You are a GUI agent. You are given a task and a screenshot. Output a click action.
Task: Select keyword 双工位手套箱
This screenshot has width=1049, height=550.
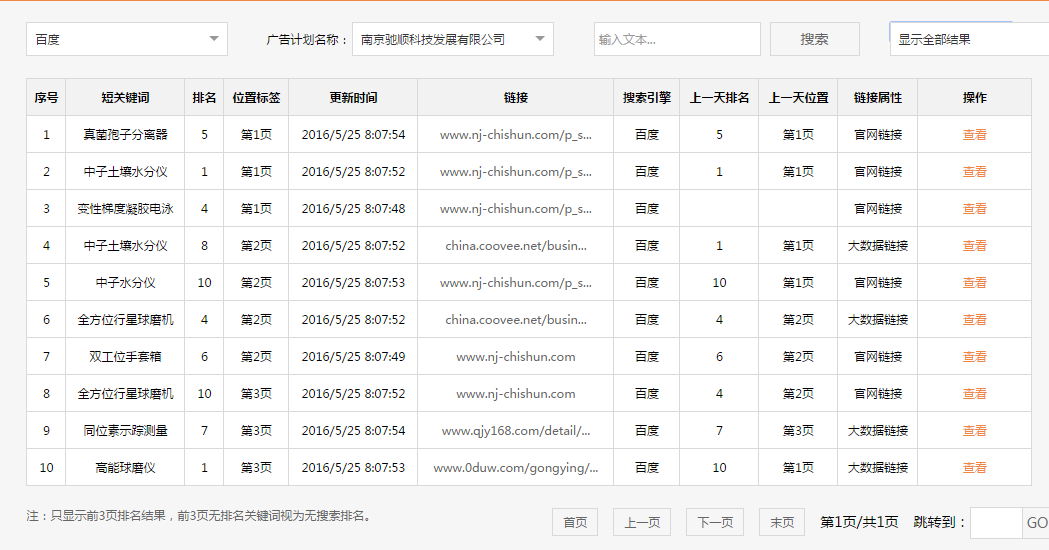[125, 357]
